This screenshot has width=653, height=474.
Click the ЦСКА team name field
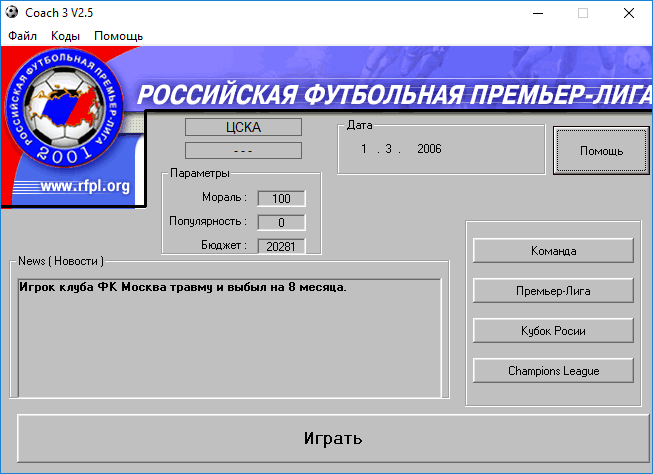coord(243,127)
